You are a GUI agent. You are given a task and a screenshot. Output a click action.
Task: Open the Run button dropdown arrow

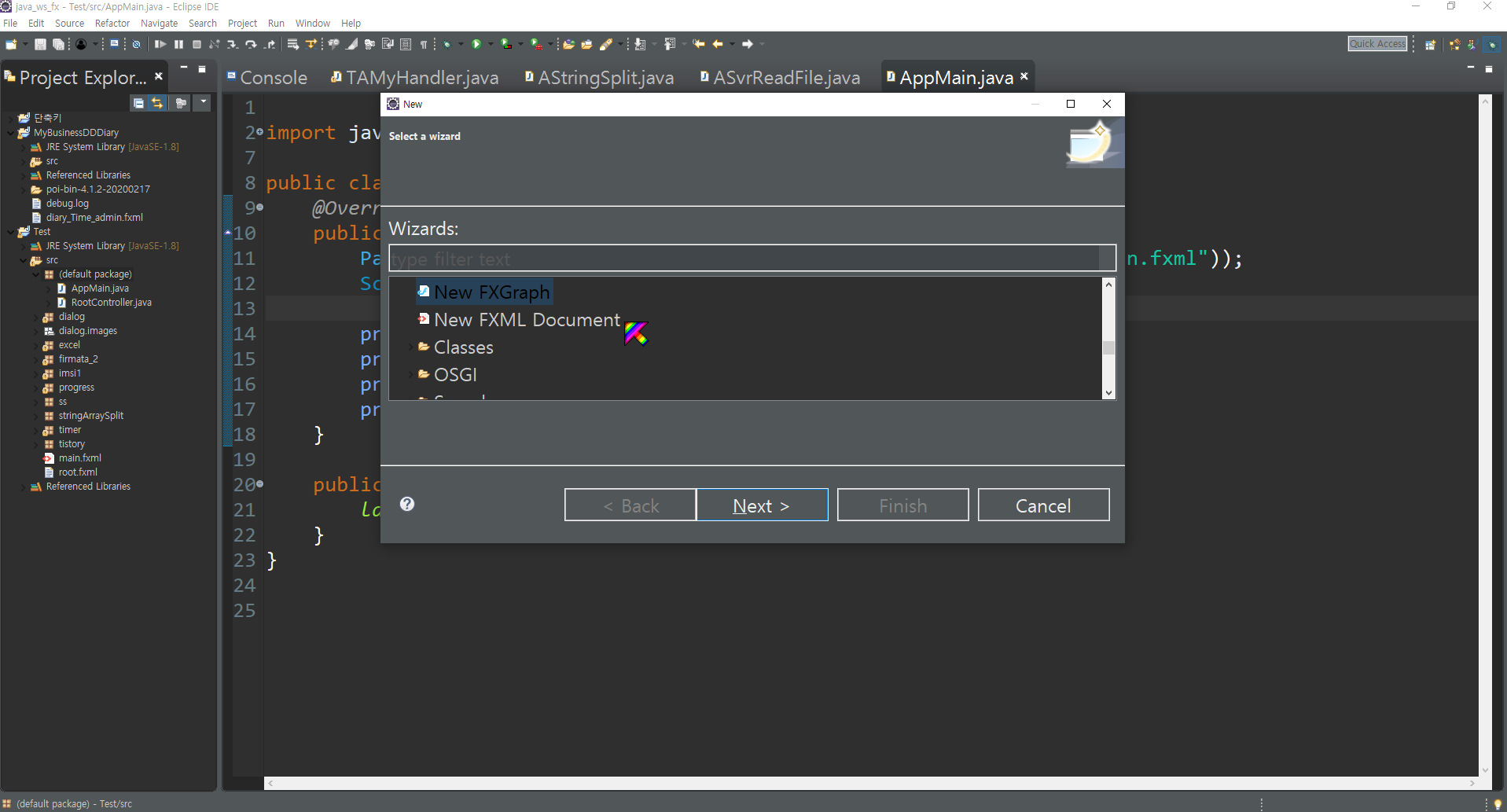pos(491,45)
